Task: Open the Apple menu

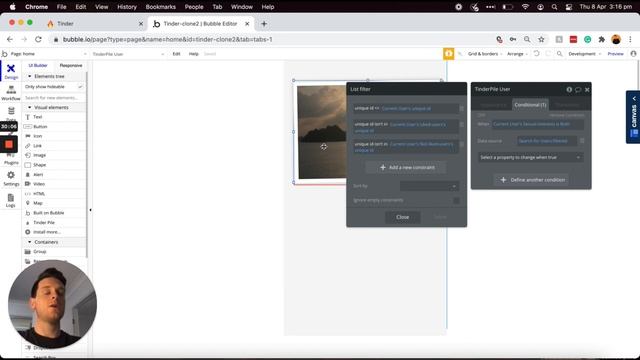Action: pyautogui.click(x=12, y=7)
